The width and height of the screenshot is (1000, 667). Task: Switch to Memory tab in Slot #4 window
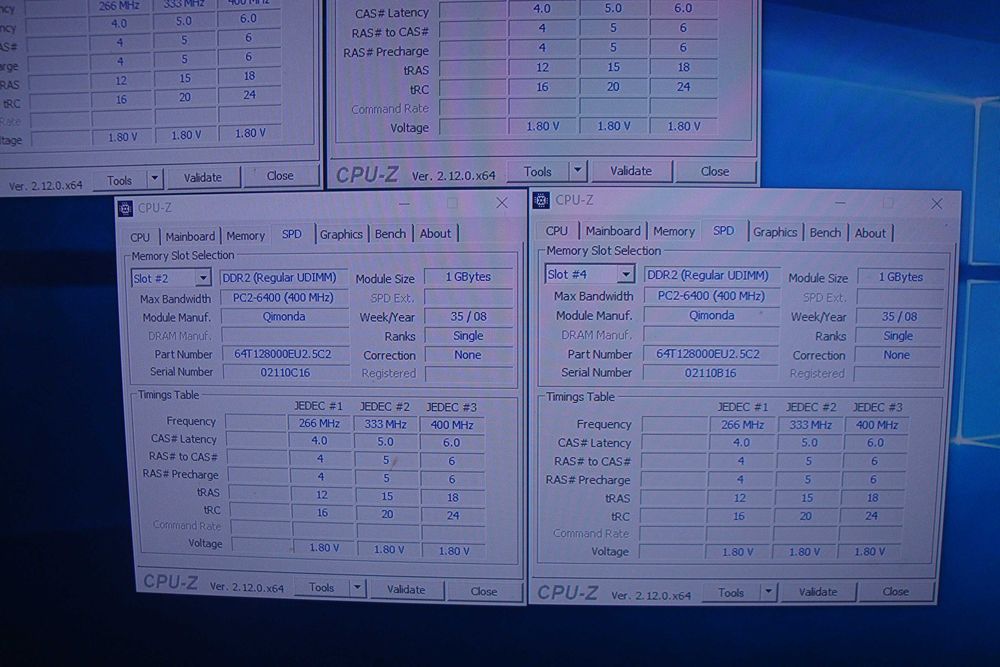[x=673, y=231]
